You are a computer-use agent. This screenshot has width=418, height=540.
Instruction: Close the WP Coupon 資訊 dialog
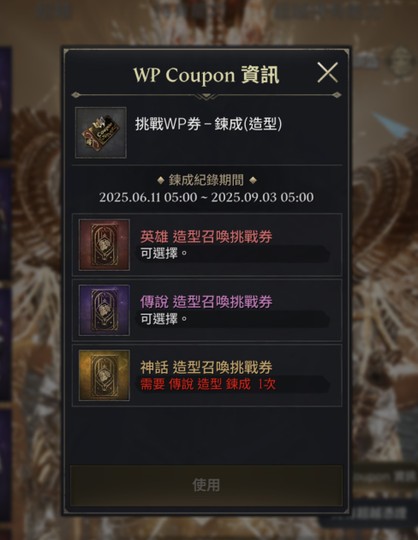click(x=327, y=73)
